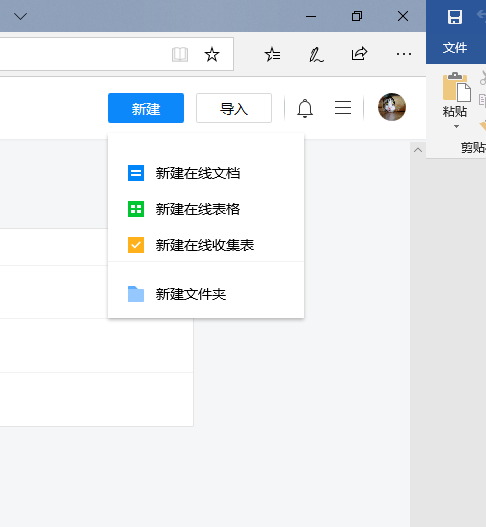The image size is (486, 527).
Task: Open the browser more options ellipsis
Action: [404, 54]
